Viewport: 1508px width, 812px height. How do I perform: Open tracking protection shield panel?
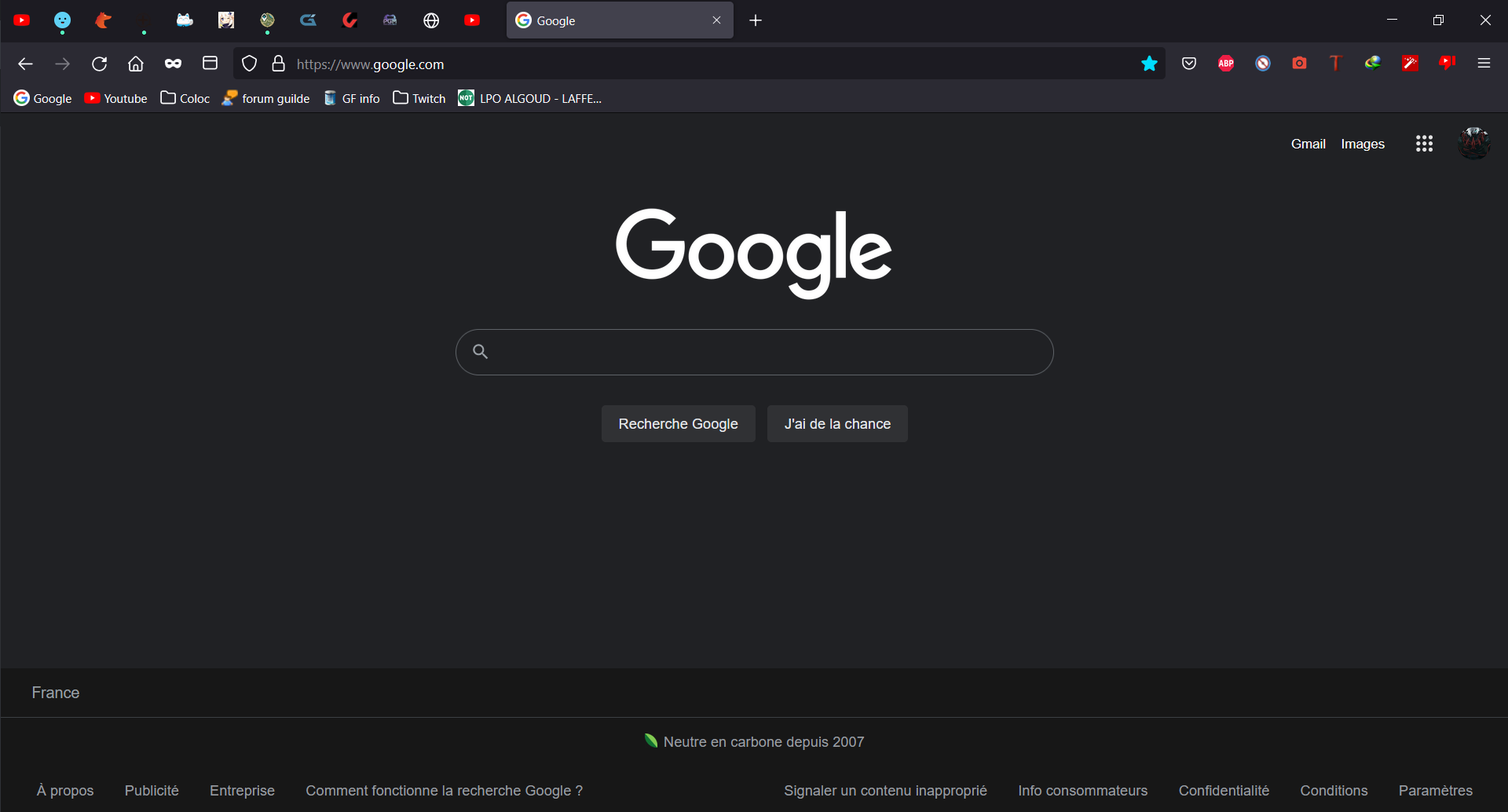click(x=249, y=64)
